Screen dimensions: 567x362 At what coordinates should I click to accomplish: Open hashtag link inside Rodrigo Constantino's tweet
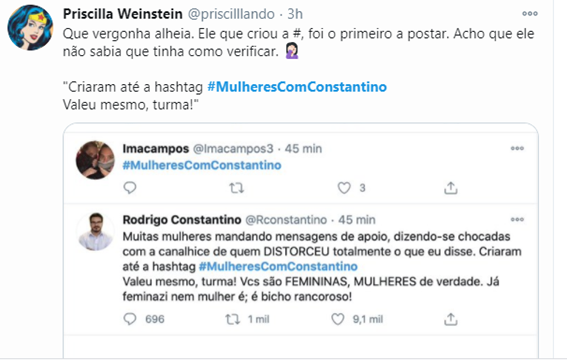tap(278, 267)
